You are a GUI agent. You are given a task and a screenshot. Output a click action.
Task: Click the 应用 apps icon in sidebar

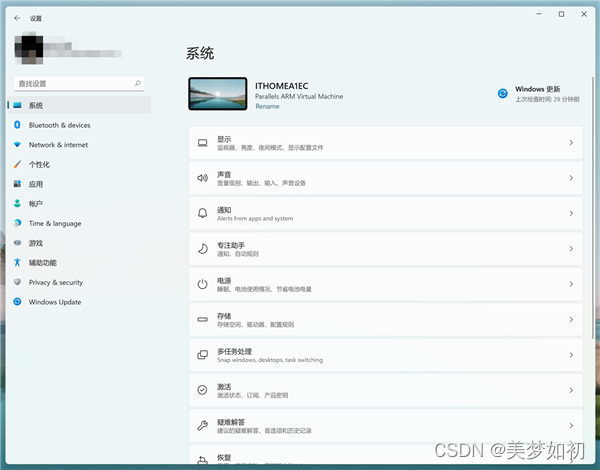coord(17,184)
